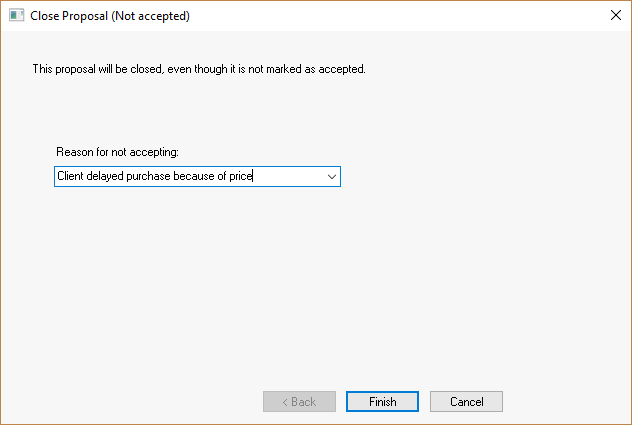Image resolution: width=632 pixels, height=425 pixels.
Task: Select the 'Client delayed purchase because of price' text
Action: pos(155,177)
